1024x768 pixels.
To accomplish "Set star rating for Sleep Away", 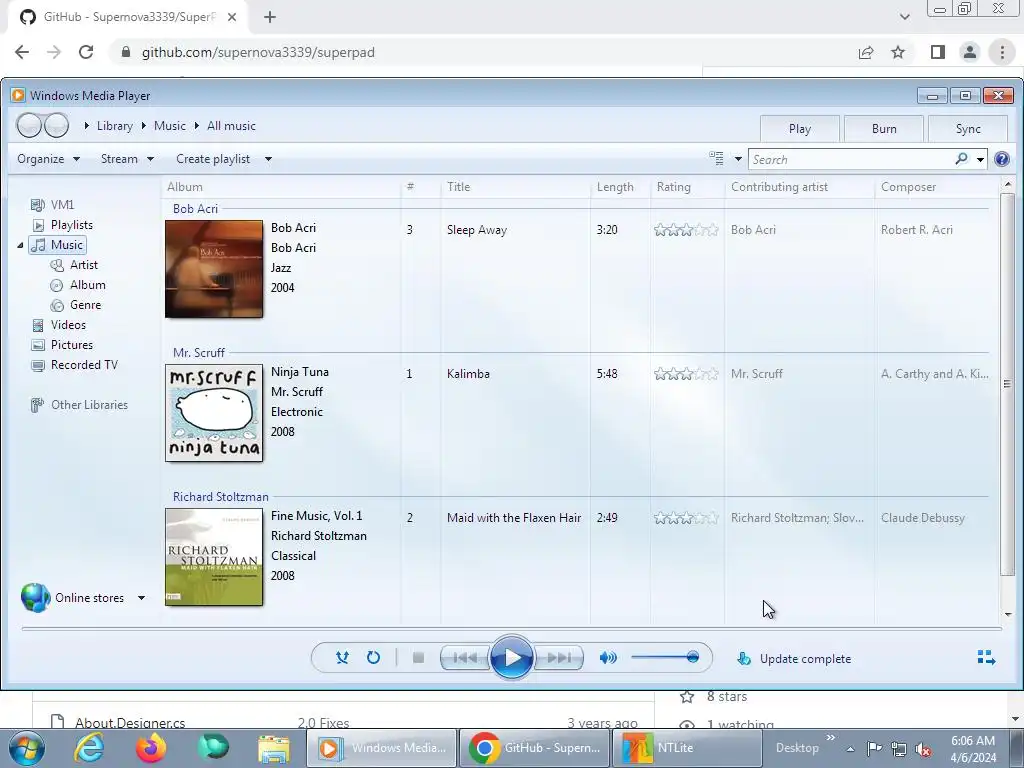I will [x=686, y=230].
